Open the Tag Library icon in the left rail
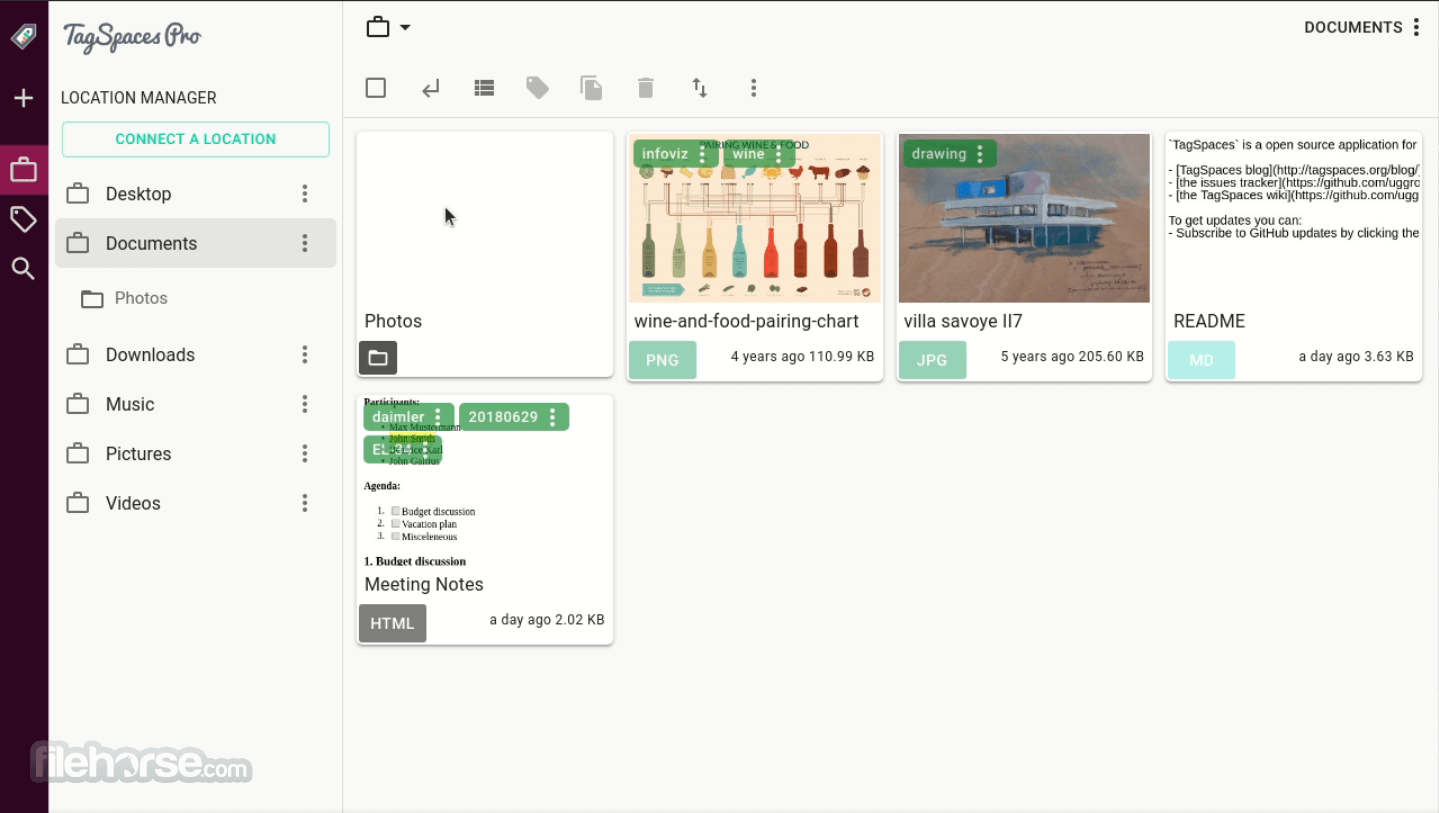 23,219
